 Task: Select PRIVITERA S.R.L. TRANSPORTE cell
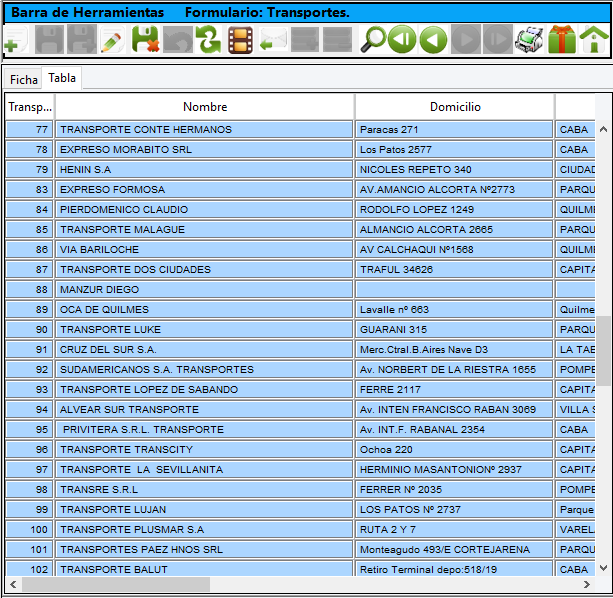204,429
